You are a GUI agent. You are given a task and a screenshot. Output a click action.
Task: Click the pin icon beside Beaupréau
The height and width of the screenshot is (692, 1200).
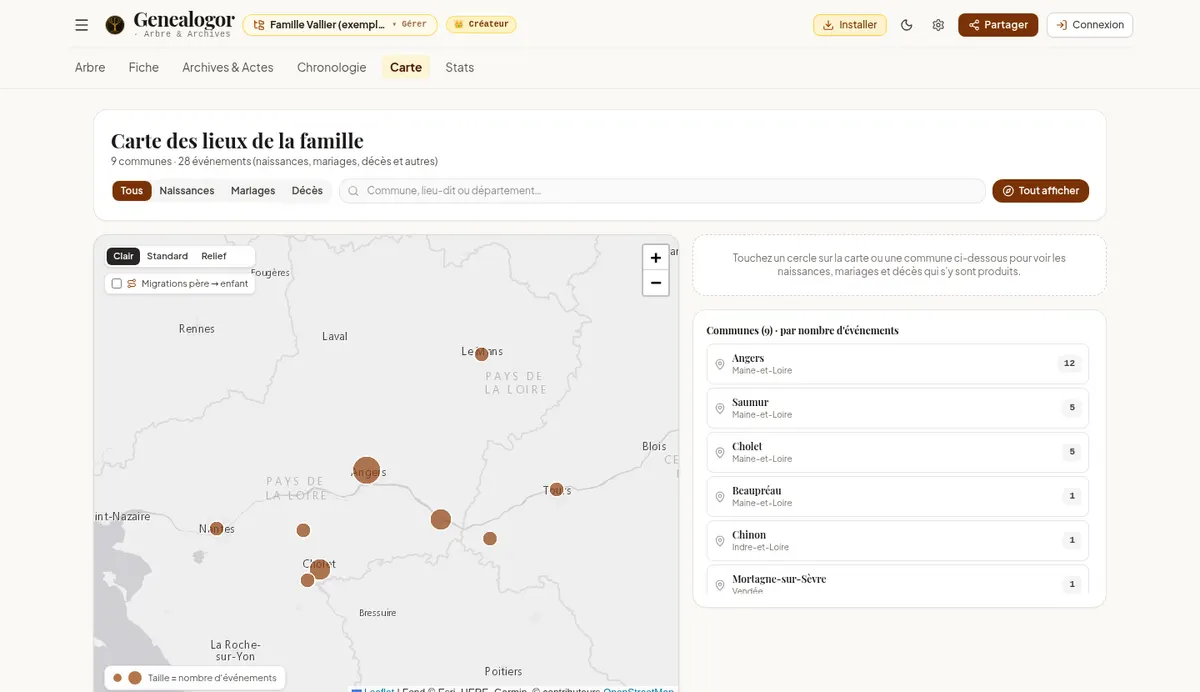click(720, 496)
